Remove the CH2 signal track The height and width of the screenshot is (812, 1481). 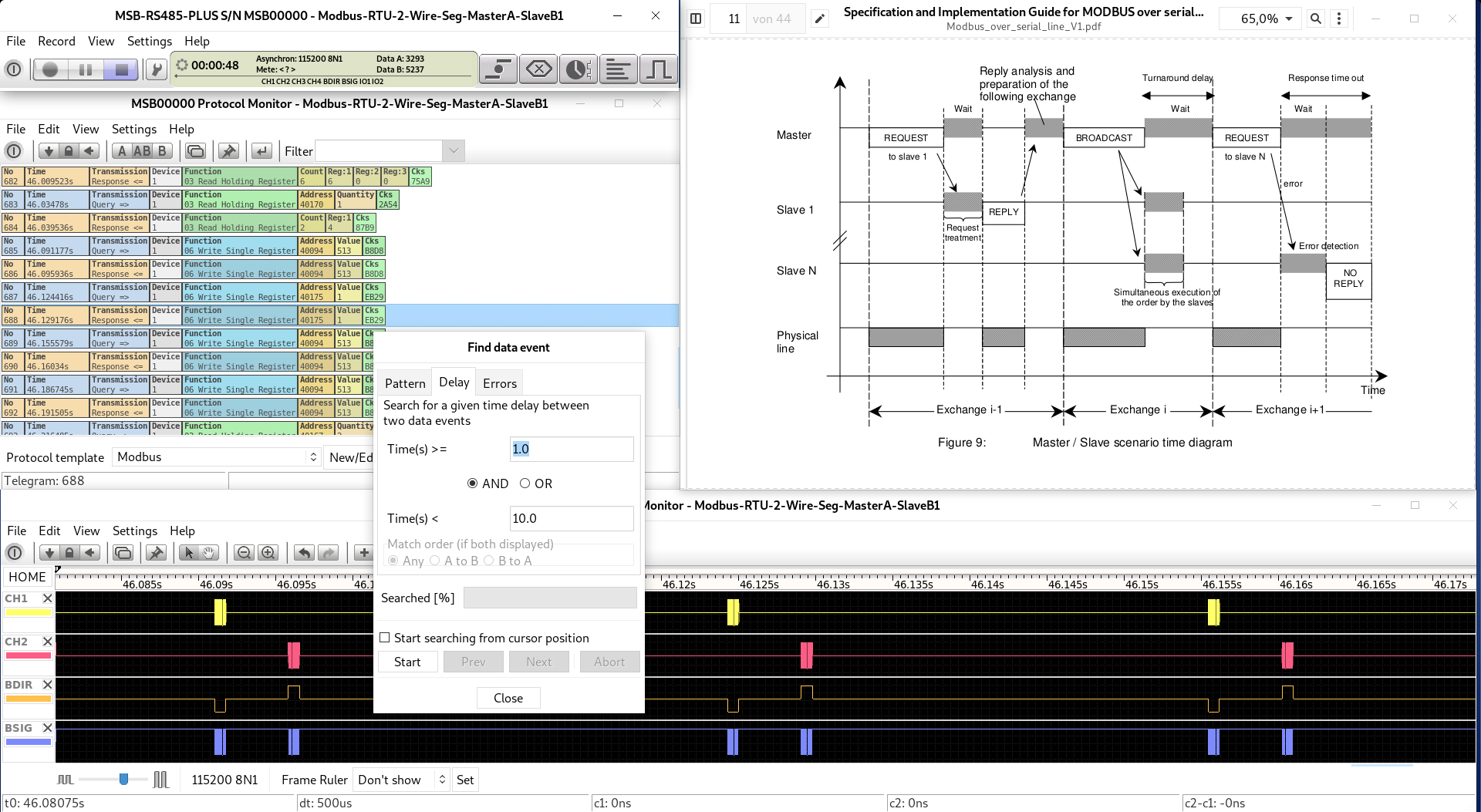tap(47, 642)
